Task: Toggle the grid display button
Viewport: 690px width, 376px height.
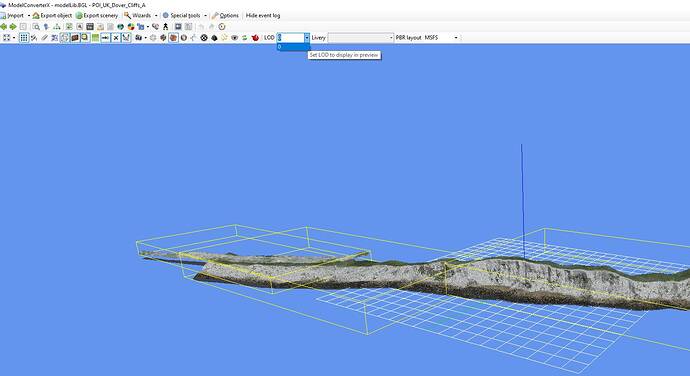Action: tap(24, 38)
